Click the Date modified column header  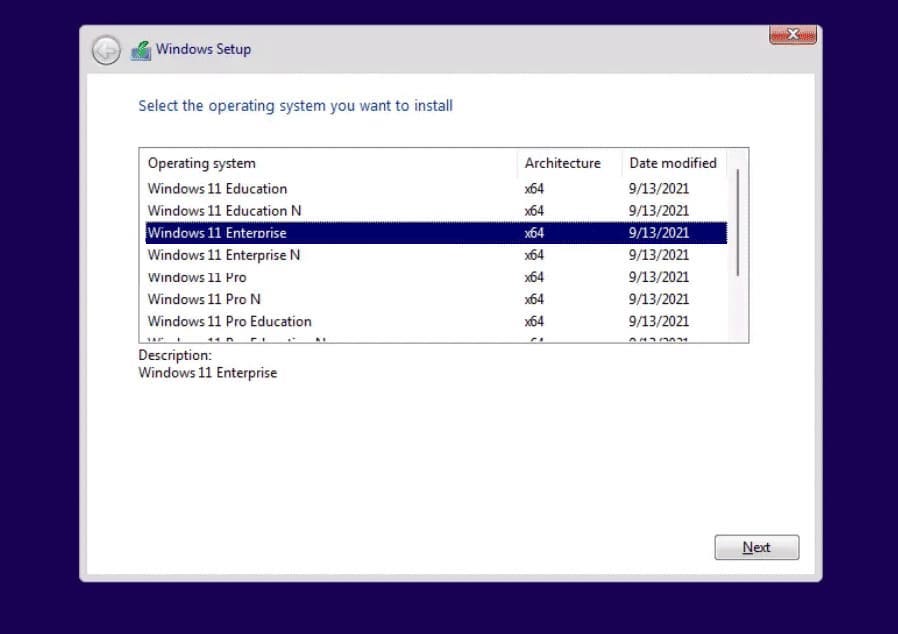pyautogui.click(x=672, y=163)
